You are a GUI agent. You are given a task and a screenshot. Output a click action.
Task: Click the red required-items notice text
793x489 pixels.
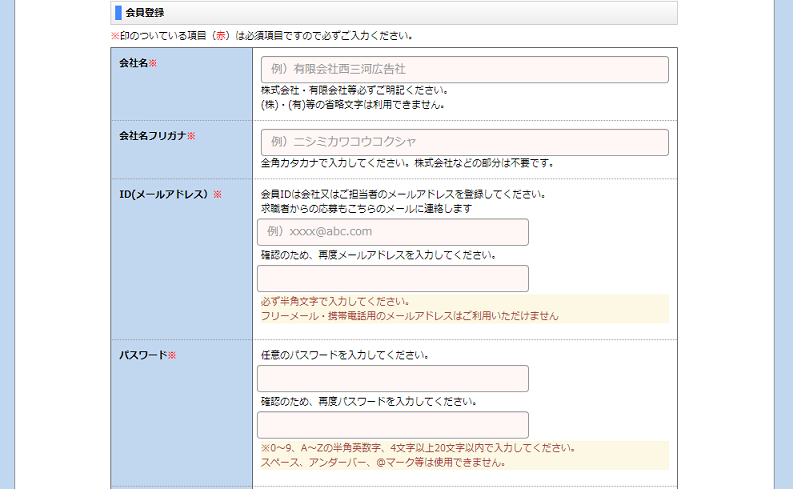point(262,36)
